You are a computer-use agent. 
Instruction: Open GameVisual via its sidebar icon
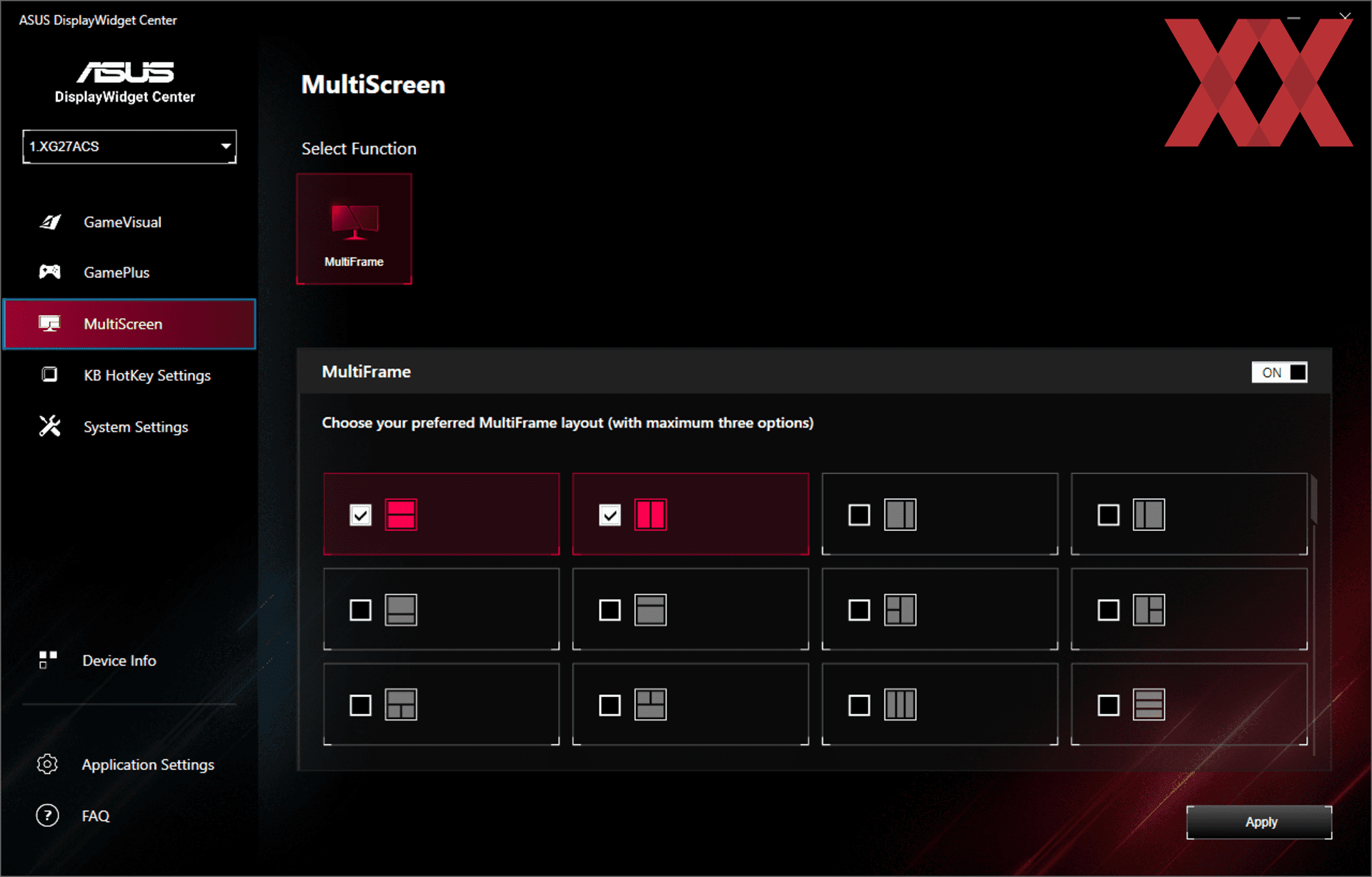pos(49,222)
